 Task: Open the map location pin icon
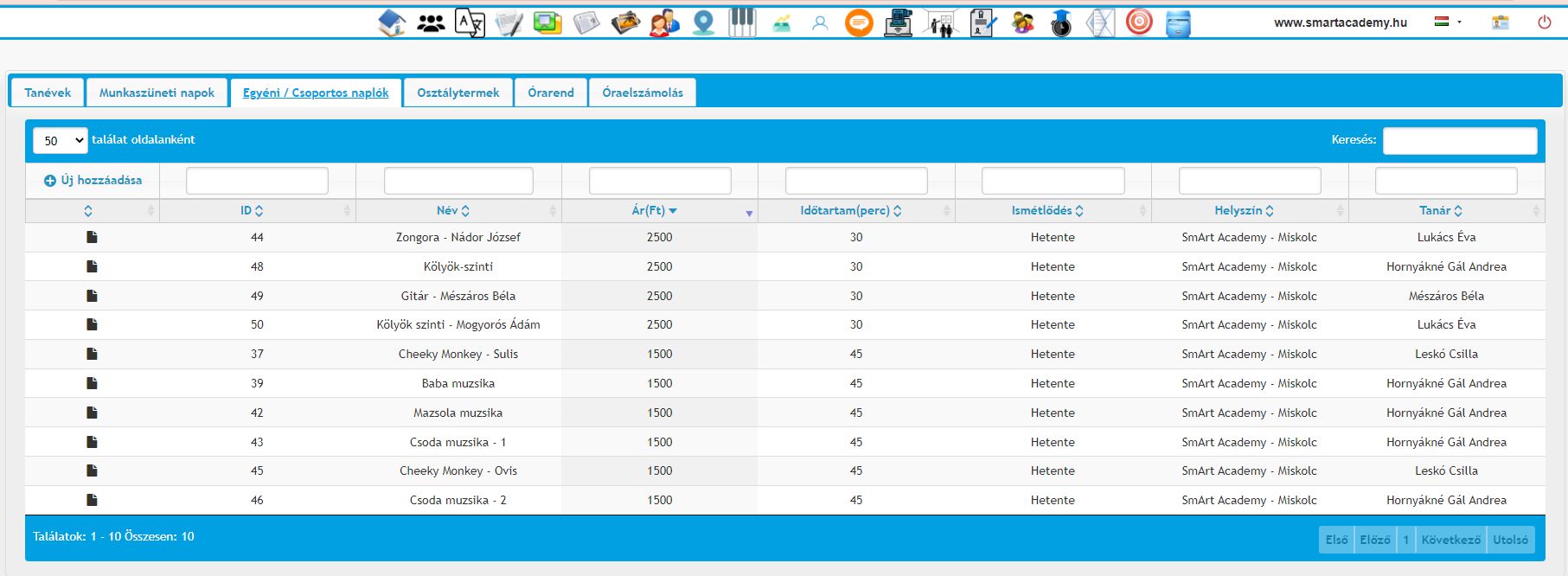click(704, 23)
